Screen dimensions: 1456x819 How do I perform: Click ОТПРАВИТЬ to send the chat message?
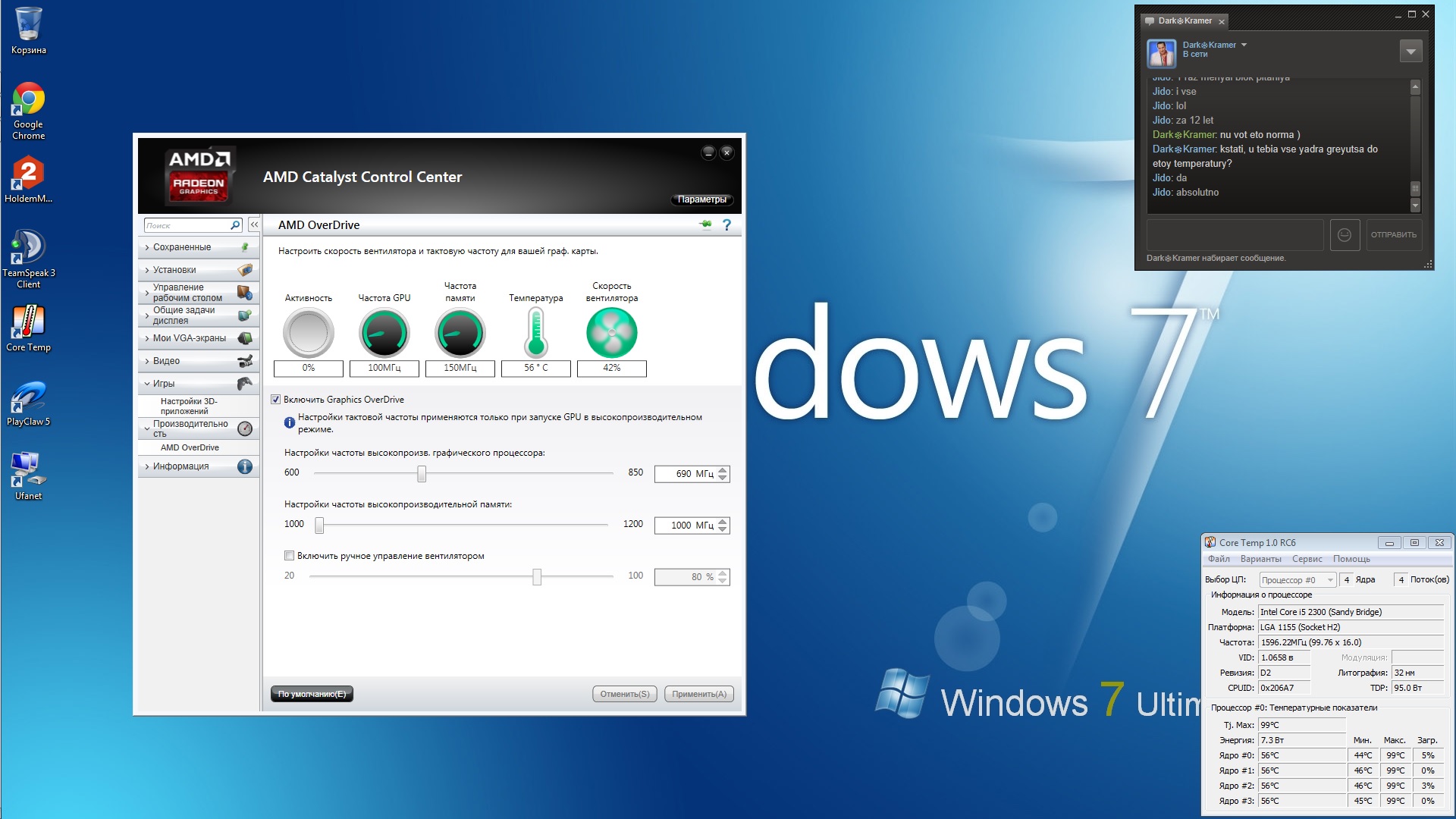pyautogui.click(x=1394, y=235)
